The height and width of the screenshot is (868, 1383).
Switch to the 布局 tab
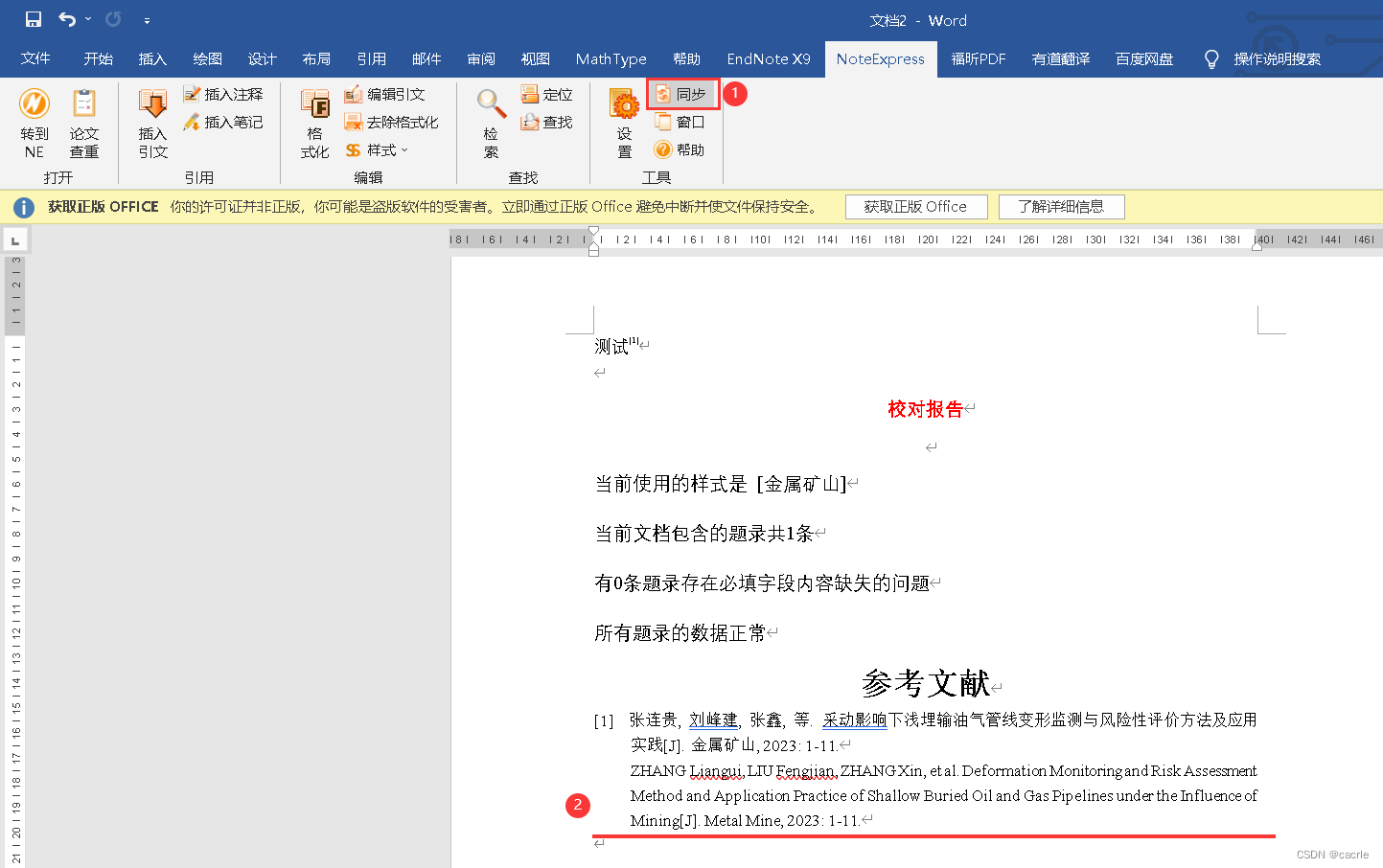(316, 58)
